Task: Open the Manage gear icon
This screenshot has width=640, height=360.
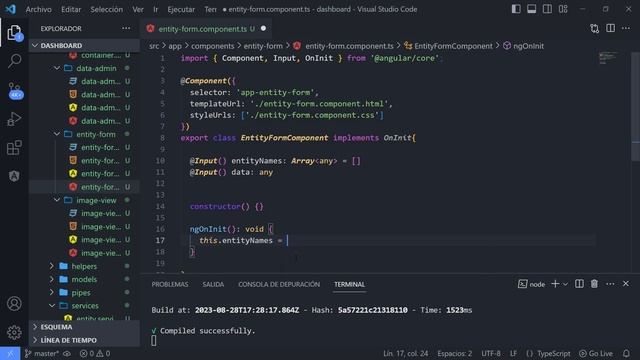Action: pyautogui.click(x=14, y=332)
